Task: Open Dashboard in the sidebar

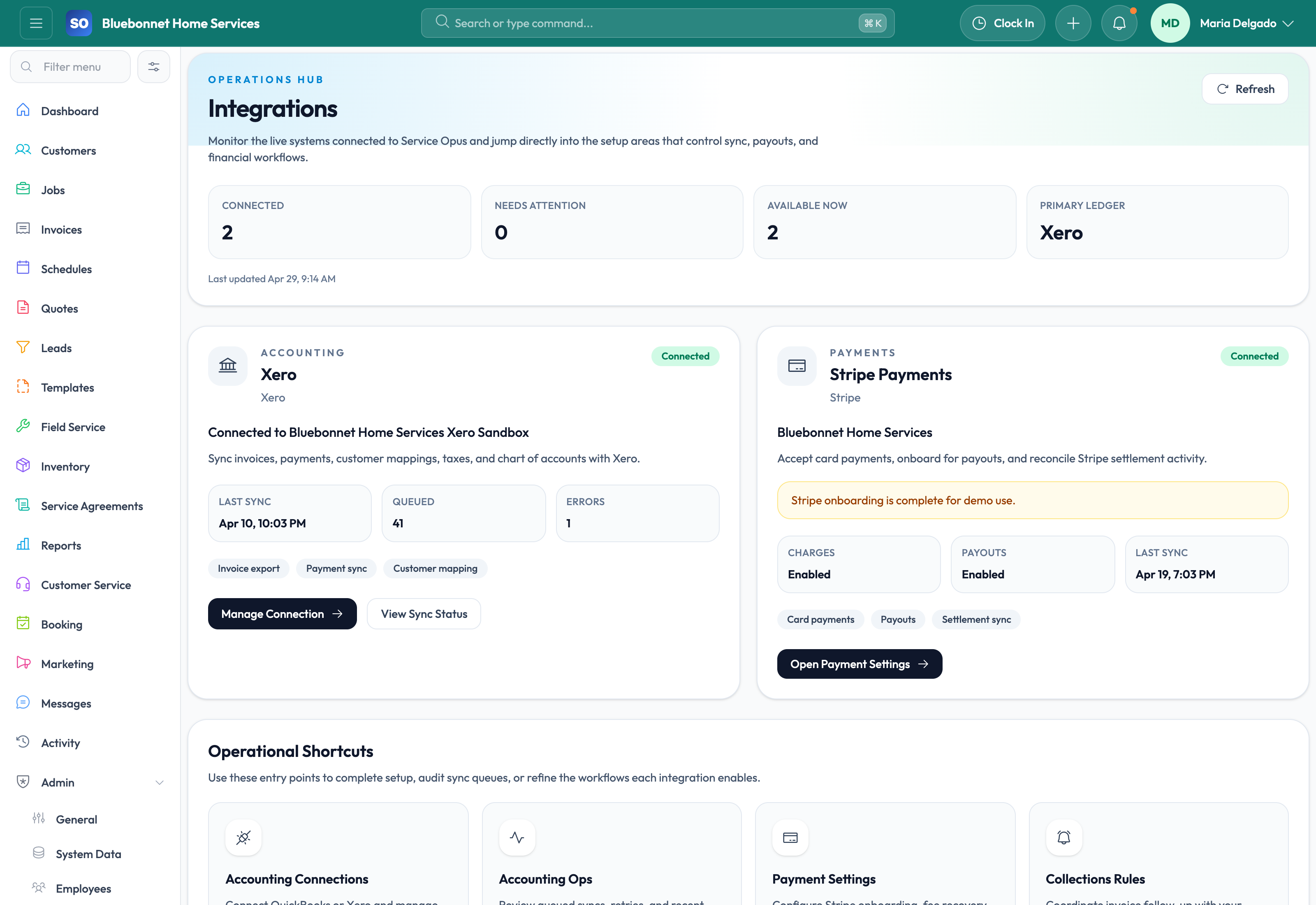Action: coord(90,111)
